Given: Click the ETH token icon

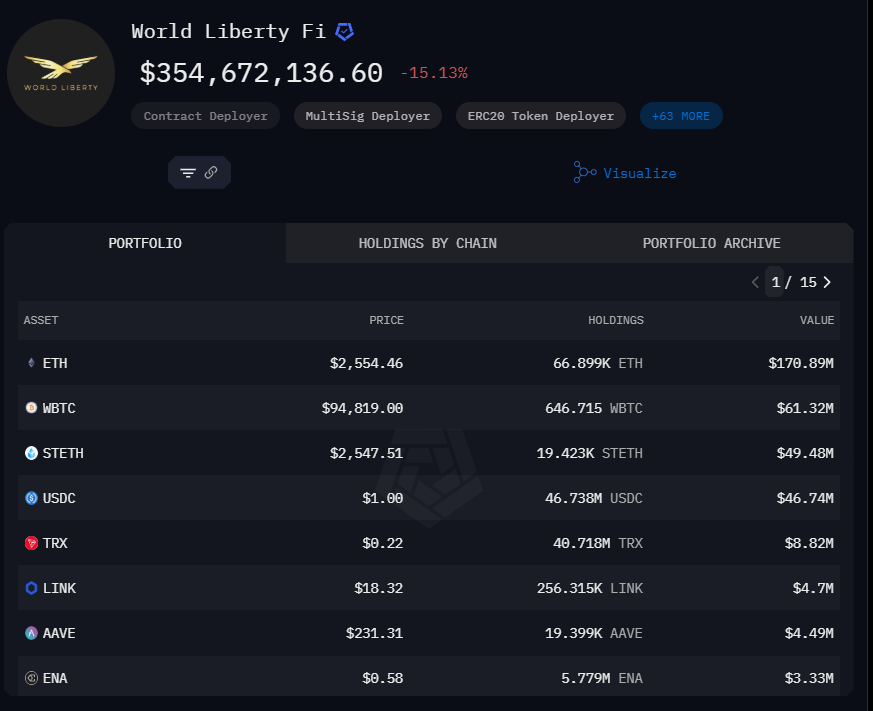Looking at the screenshot, I should pos(31,363).
